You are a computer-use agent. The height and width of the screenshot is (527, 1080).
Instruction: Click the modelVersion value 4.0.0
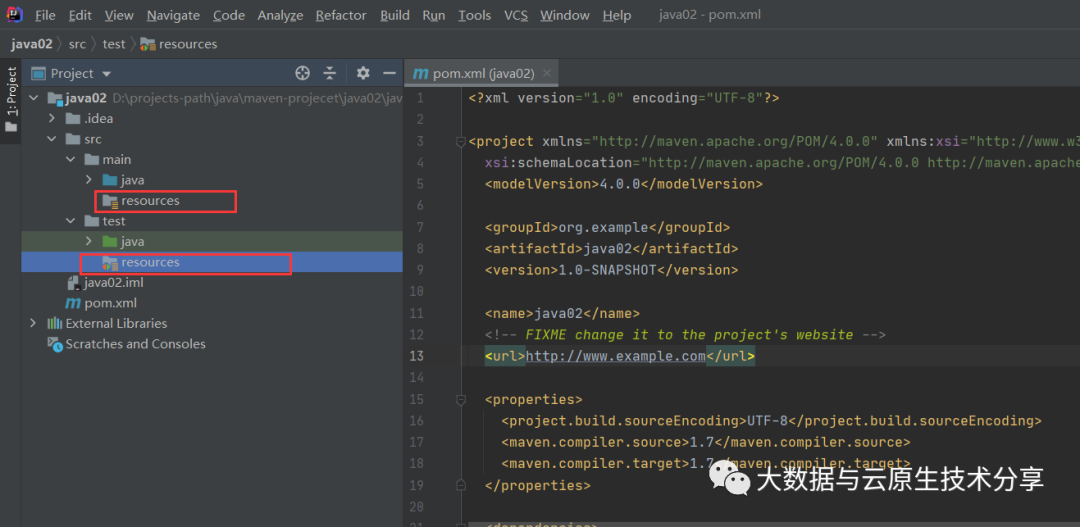620,184
